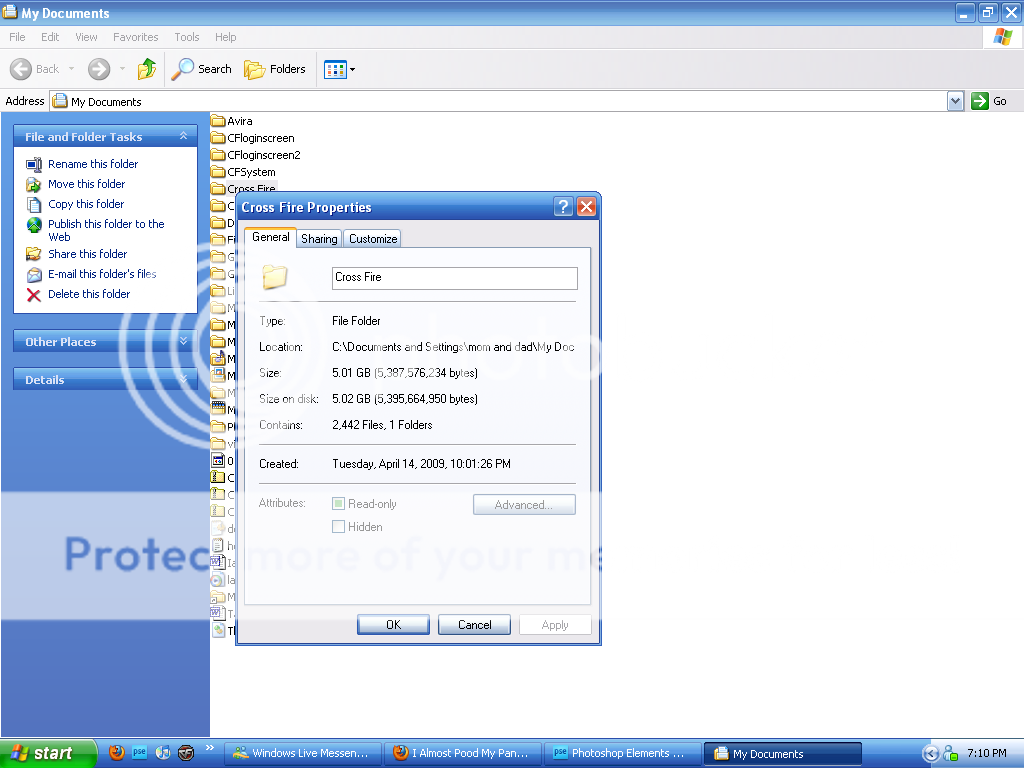This screenshot has height=768, width=1024.
Task: Expand the address bar dropdown arrow
Action: coord(955,101)
